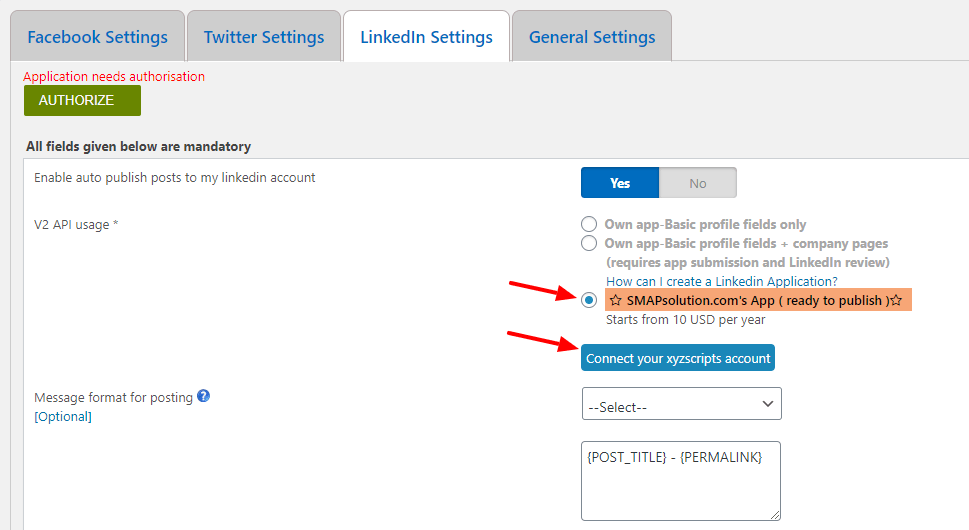
Task: Click Enable auto publish posts label
Action: [x=174, y=177]
